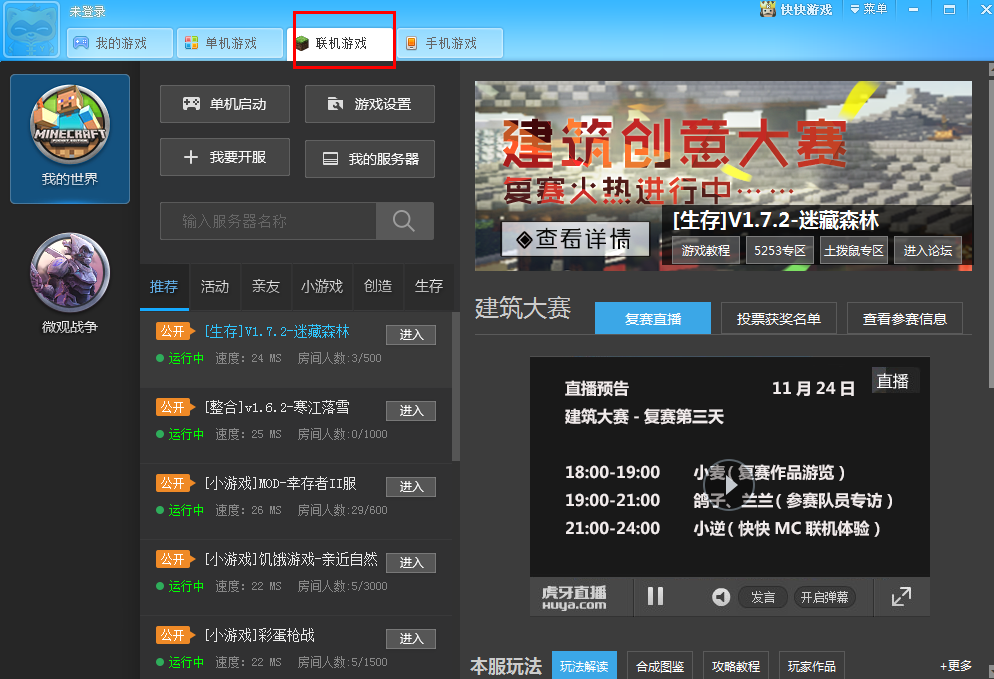Click the 单机启动 button
Viewport: 994px width, 679px height.
[225, 104]
